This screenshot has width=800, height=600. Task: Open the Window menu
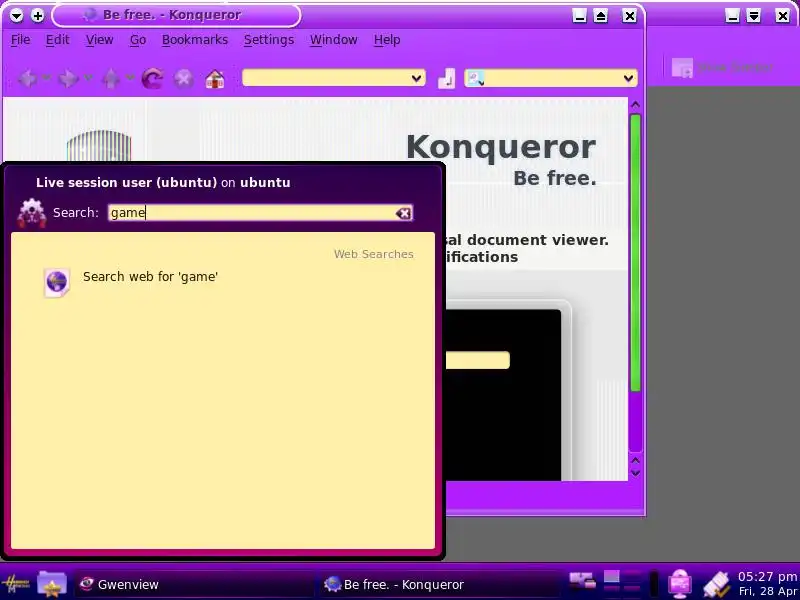(334, 40)
